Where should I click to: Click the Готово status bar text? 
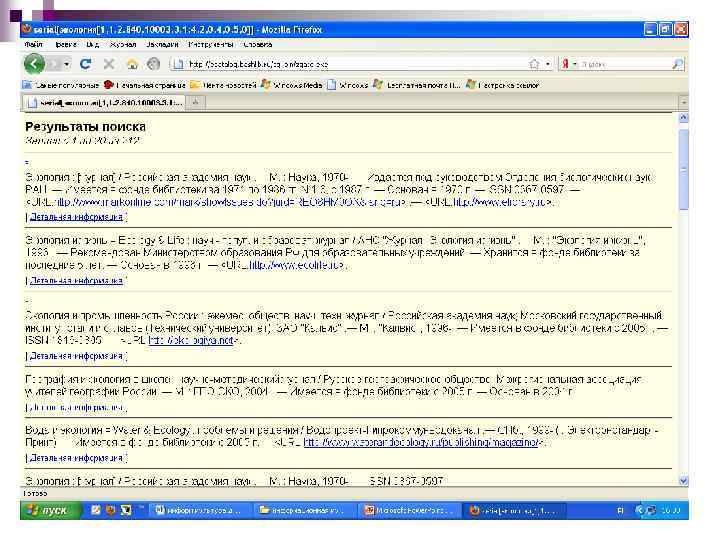pyautogui.click(x=35, y=493)
